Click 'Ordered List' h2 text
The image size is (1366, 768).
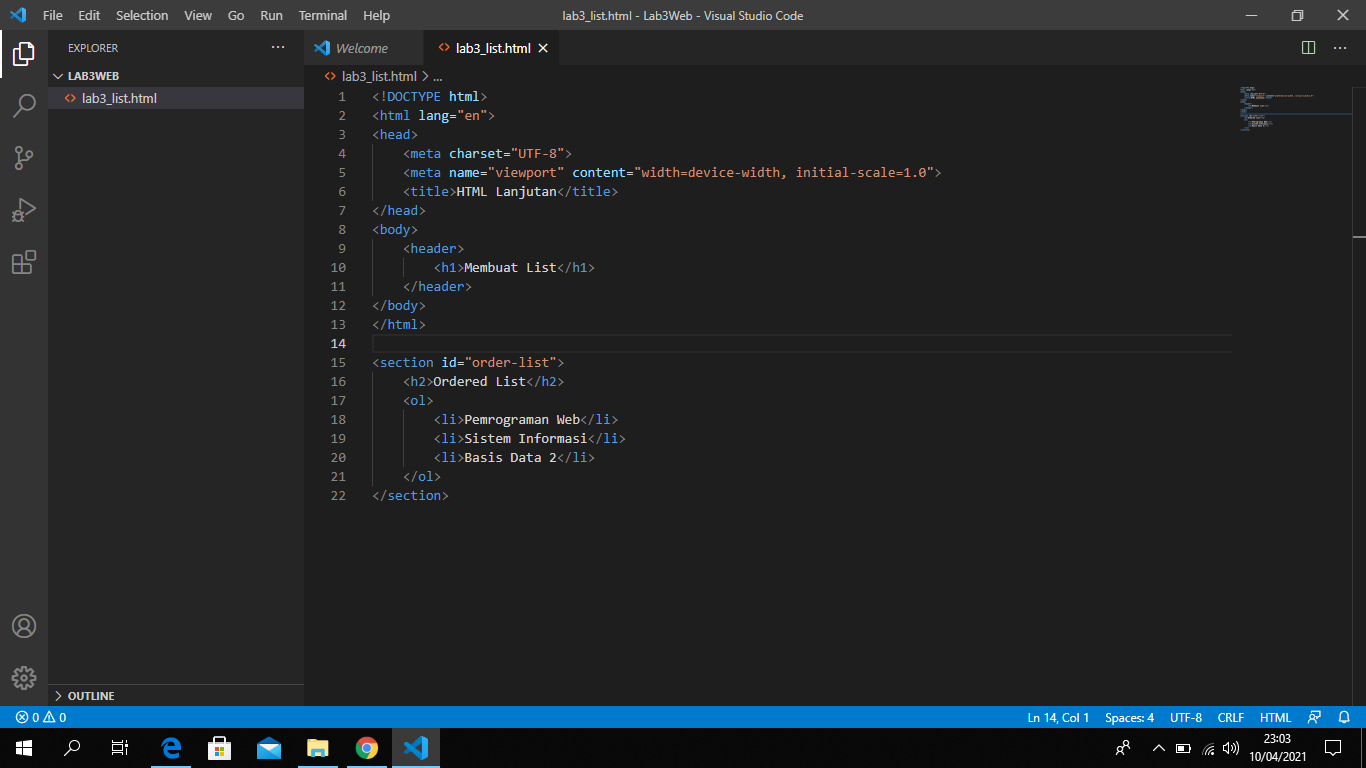coord(479,381)
